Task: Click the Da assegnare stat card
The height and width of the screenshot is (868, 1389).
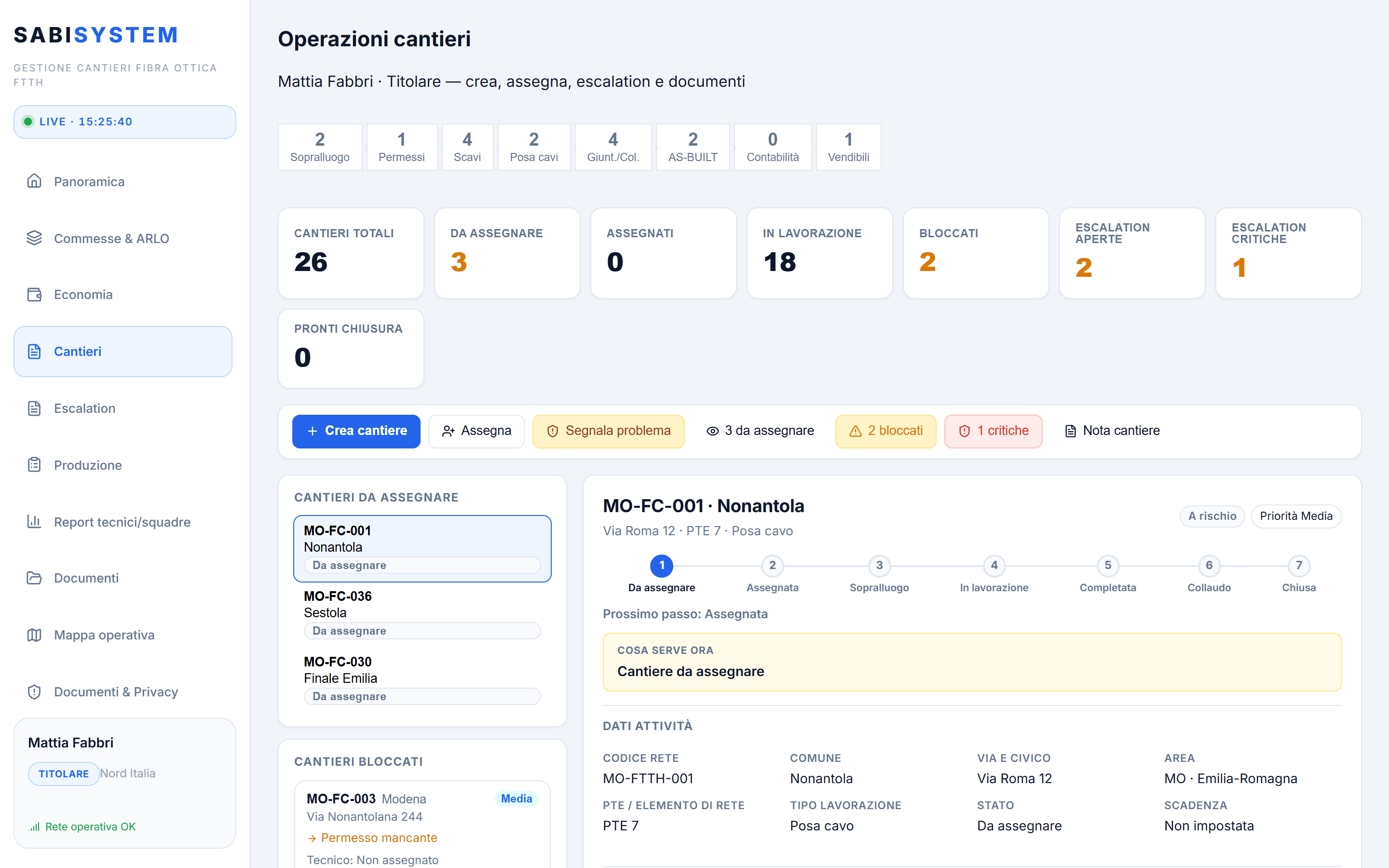Action: pyautogui.click(x=507, y=253)
